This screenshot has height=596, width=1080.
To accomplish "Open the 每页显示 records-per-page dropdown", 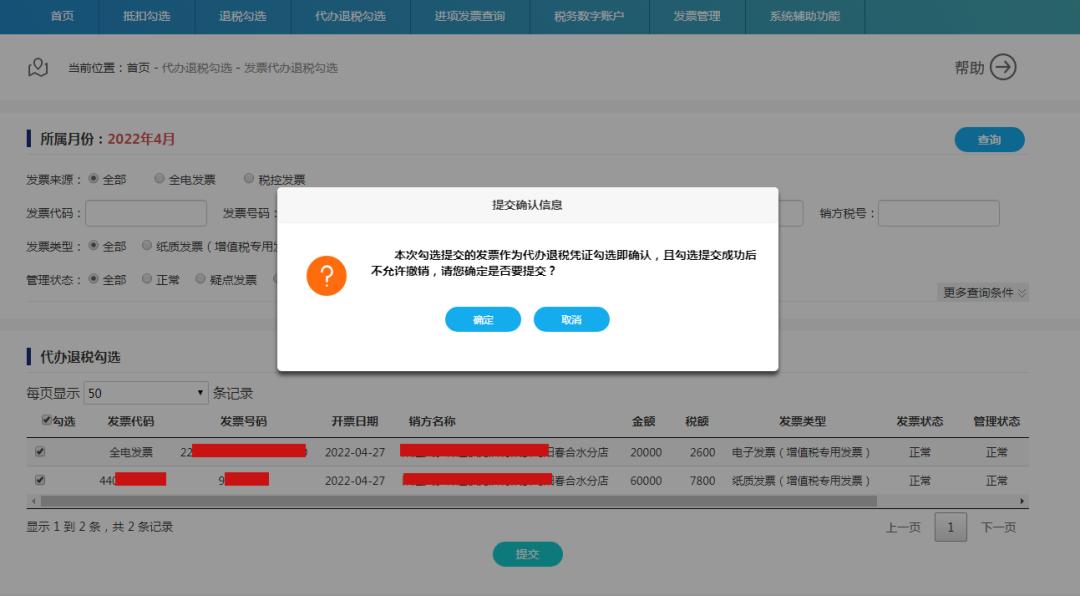I will [x=145, y=394].
